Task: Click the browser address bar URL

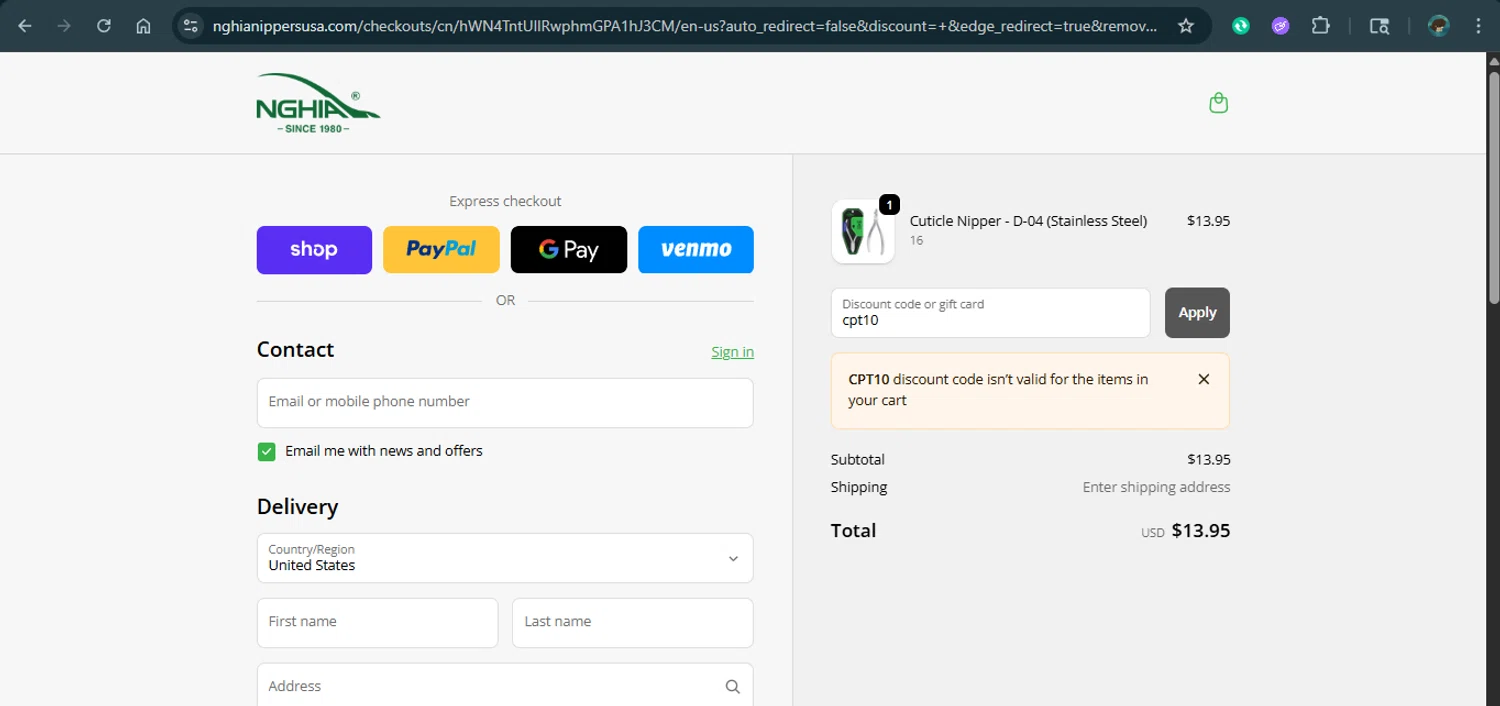Action: click(x=685, y=26)
